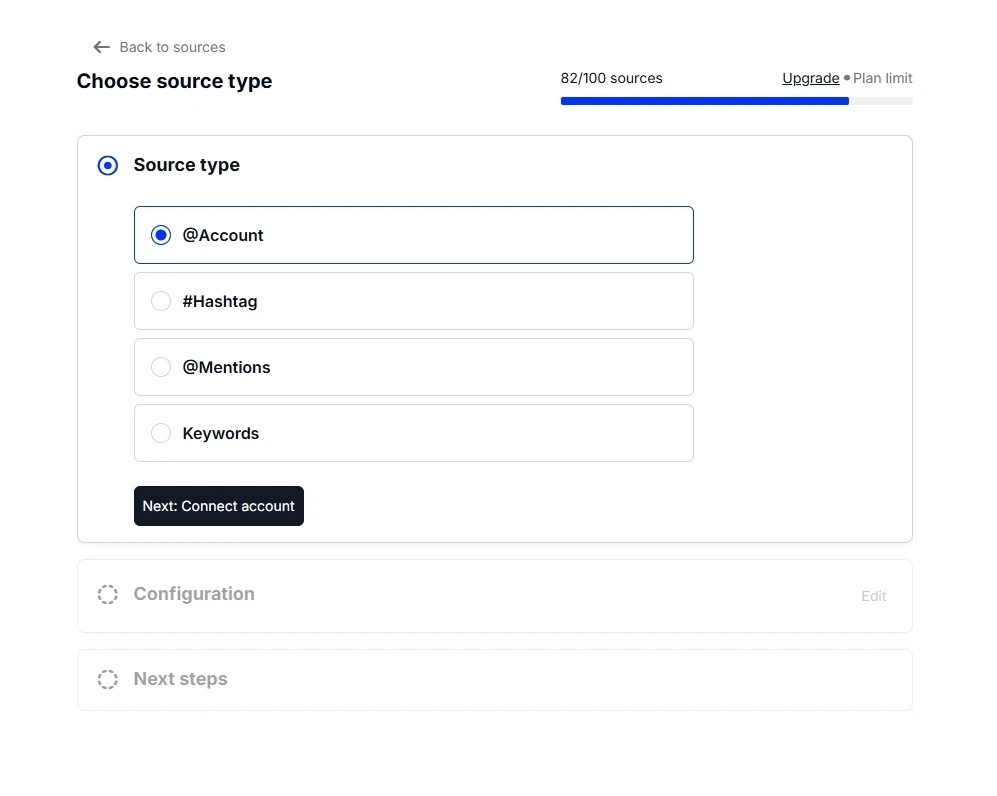
Task: Click the back arrow icon
Action: coord(102,47)
